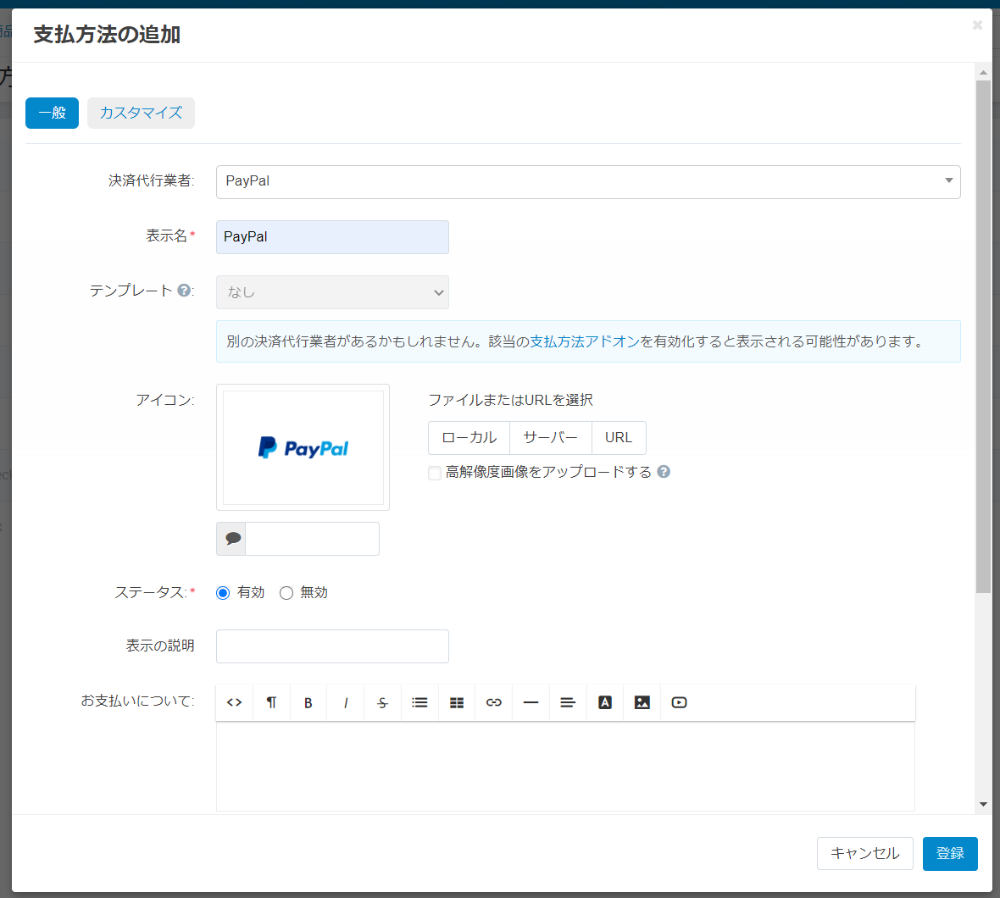Switch to the 一般 tab

click(x=52, y=113)
